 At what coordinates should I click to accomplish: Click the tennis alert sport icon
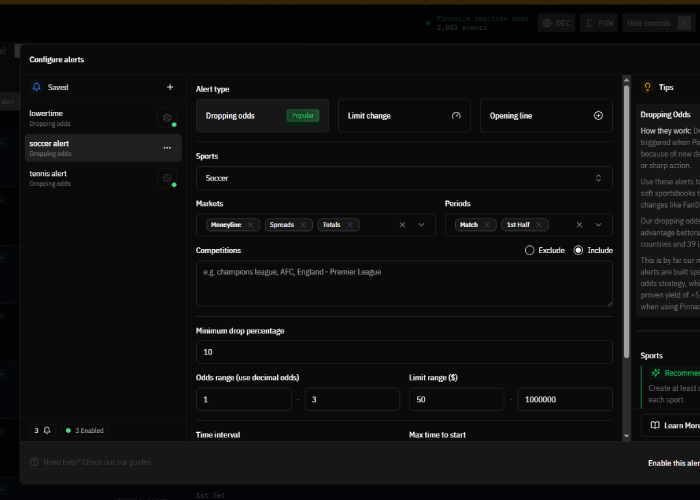(x=167, y=178)
